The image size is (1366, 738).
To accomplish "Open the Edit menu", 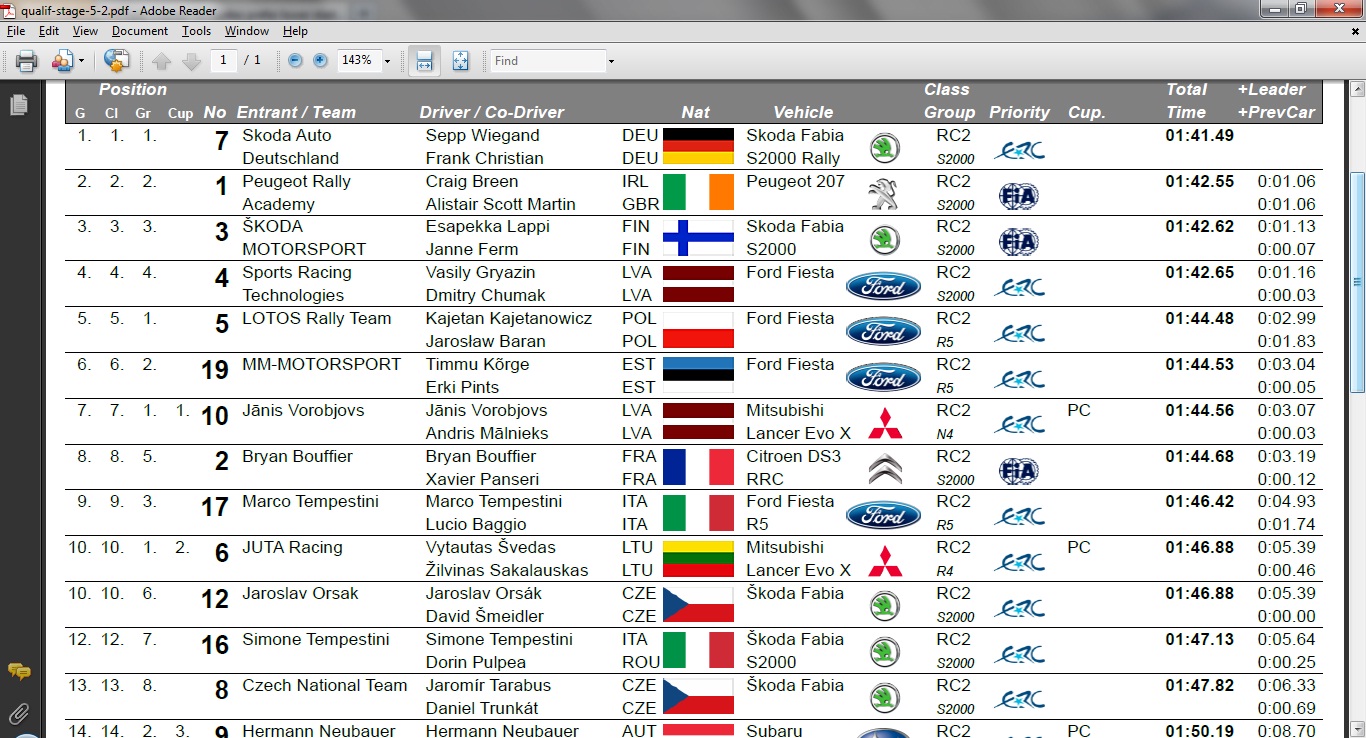I will (x=48, y=31).
